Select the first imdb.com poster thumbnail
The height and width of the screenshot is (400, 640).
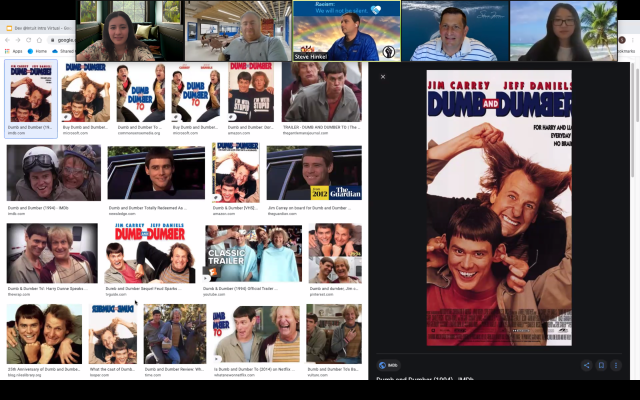coord(31,92)
